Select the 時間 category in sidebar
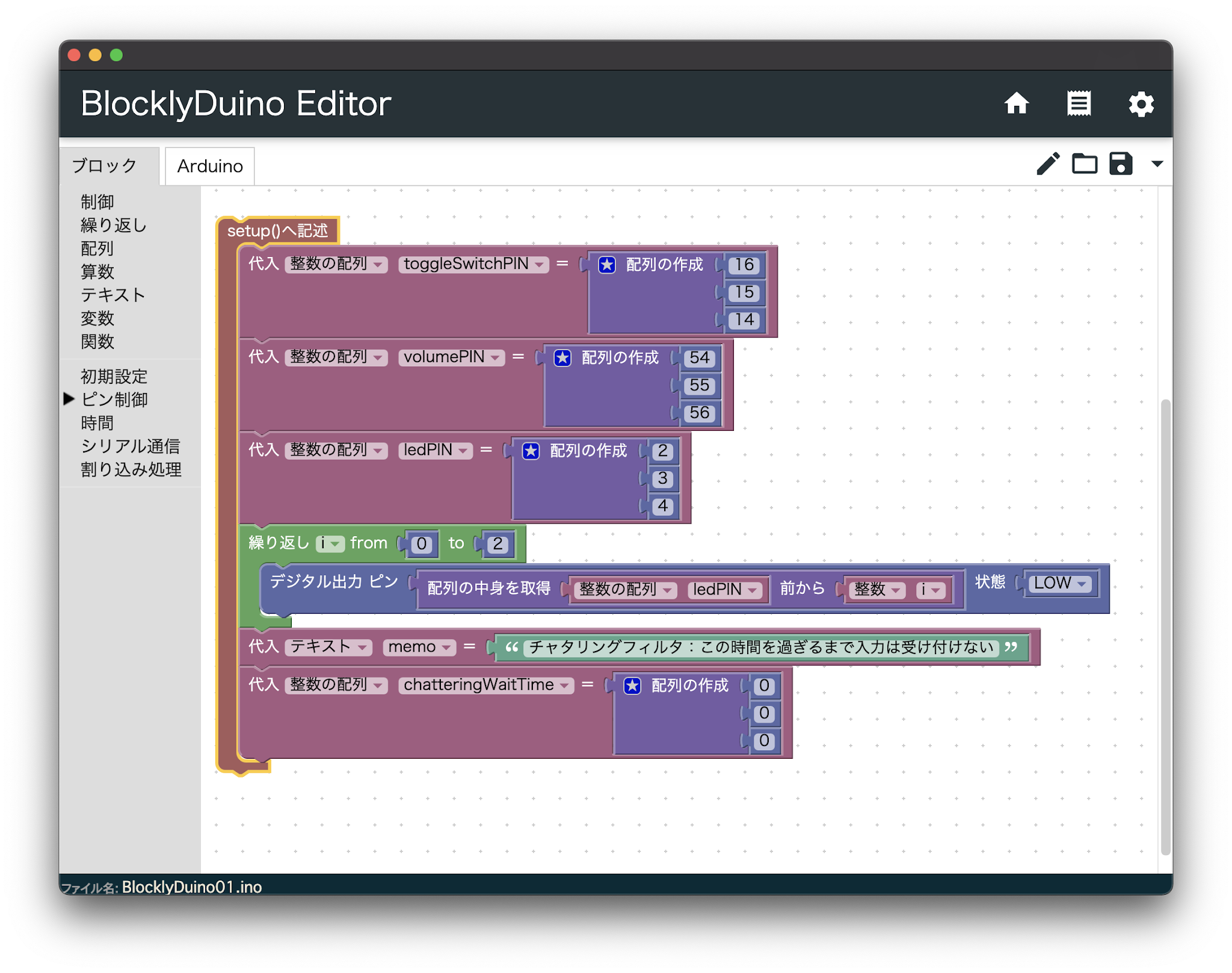The width and height of the screenshot is (1232, 973). (x=96, y=424)
